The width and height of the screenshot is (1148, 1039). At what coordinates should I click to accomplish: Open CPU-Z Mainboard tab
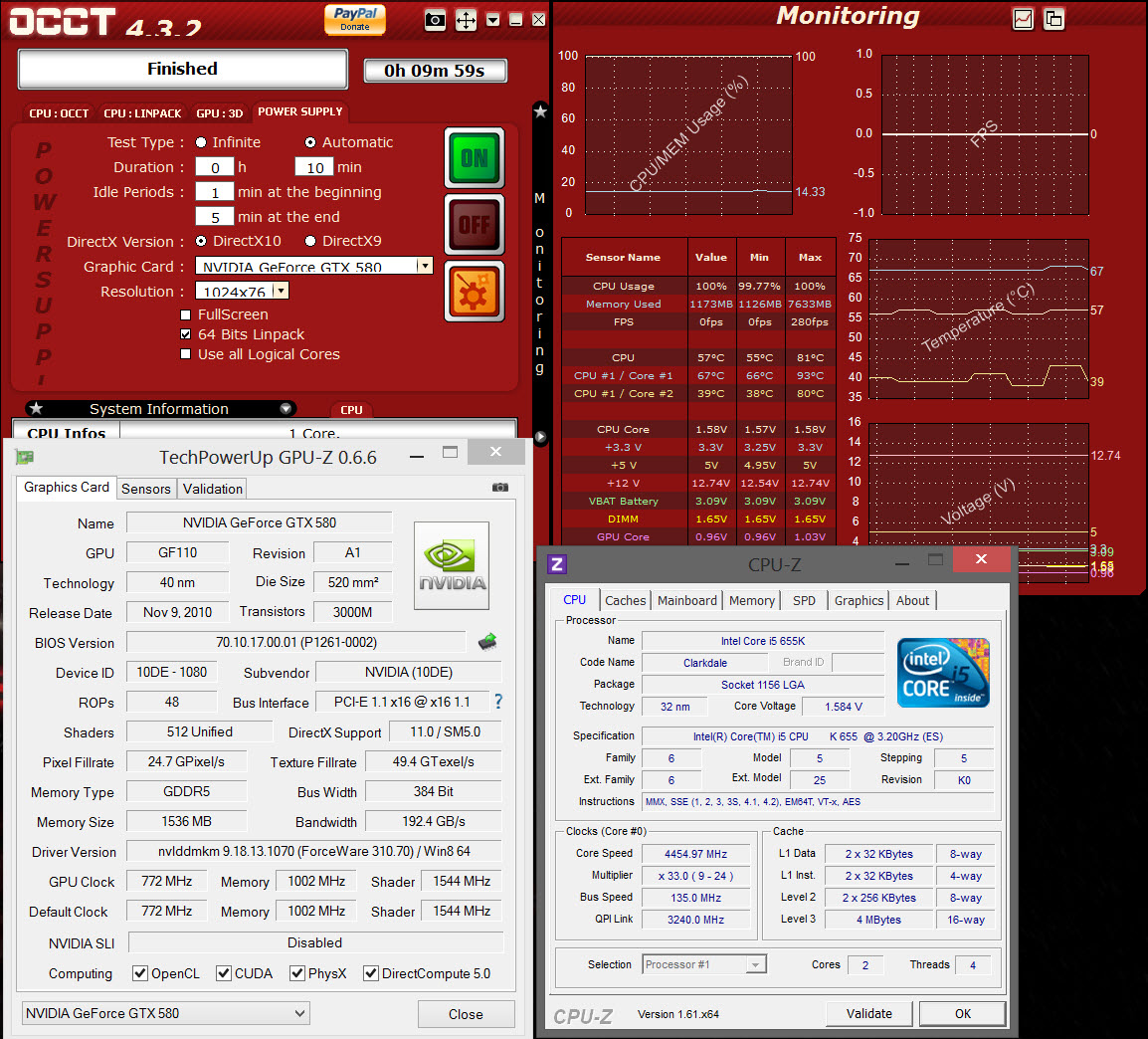686,600
